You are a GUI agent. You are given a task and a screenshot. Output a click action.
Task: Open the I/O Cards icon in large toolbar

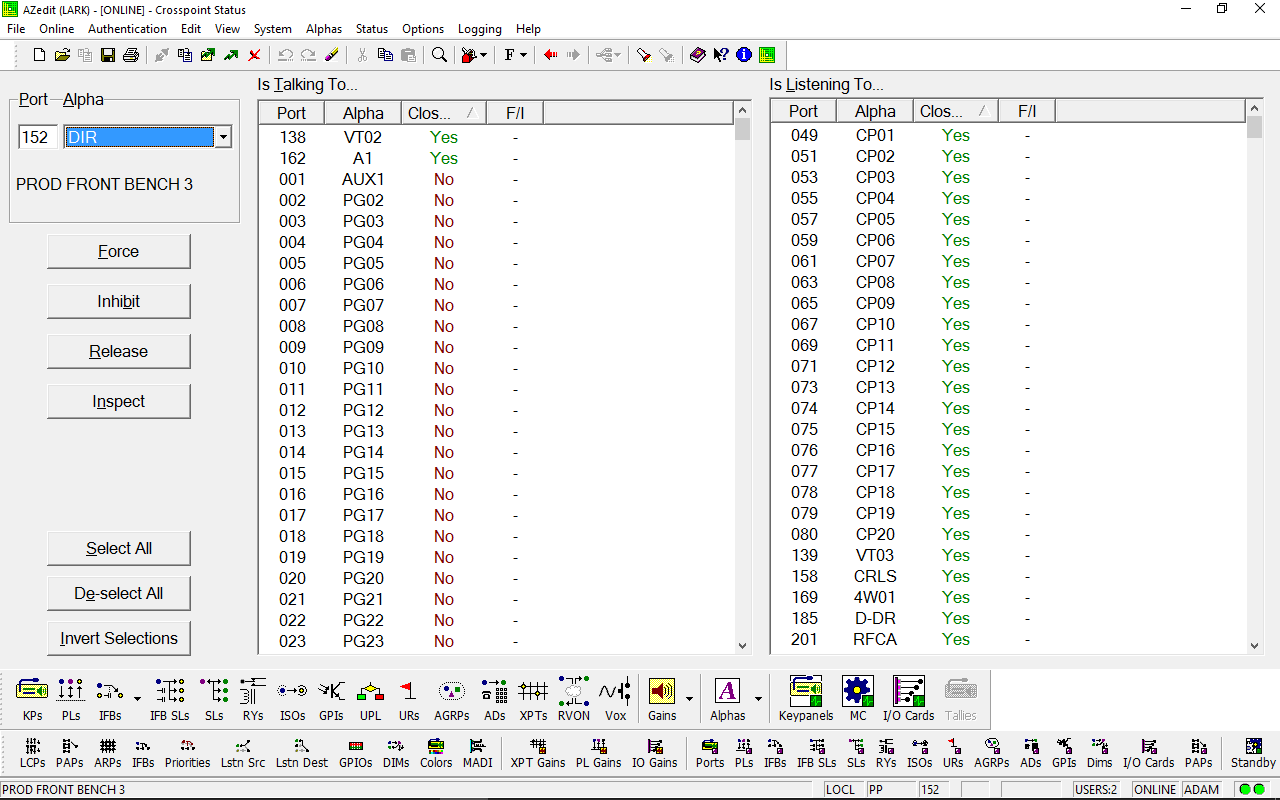click(x=908, y=699)
